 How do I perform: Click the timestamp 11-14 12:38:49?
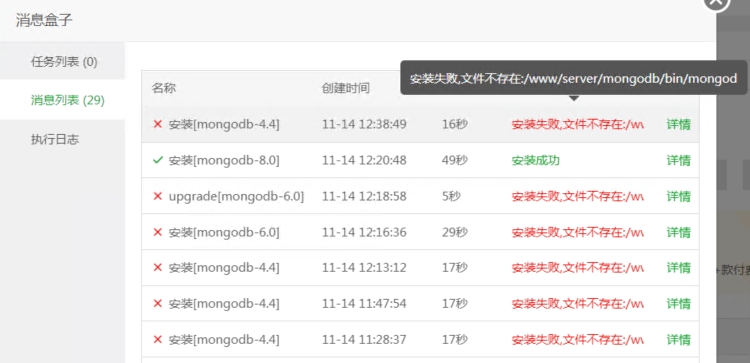click(x=364, y=124)
